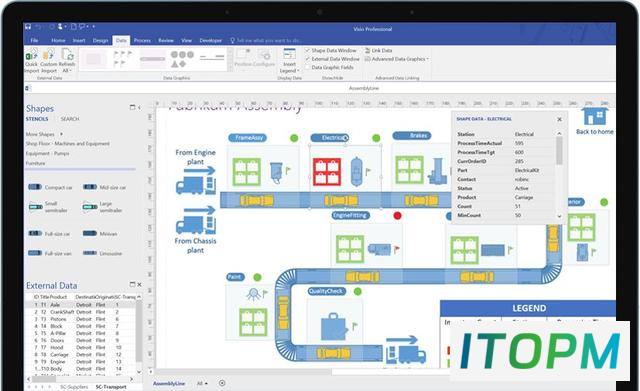Click the Back to home icon
The width and height of the screenshot is (640, 391).
tap(594, 116)
